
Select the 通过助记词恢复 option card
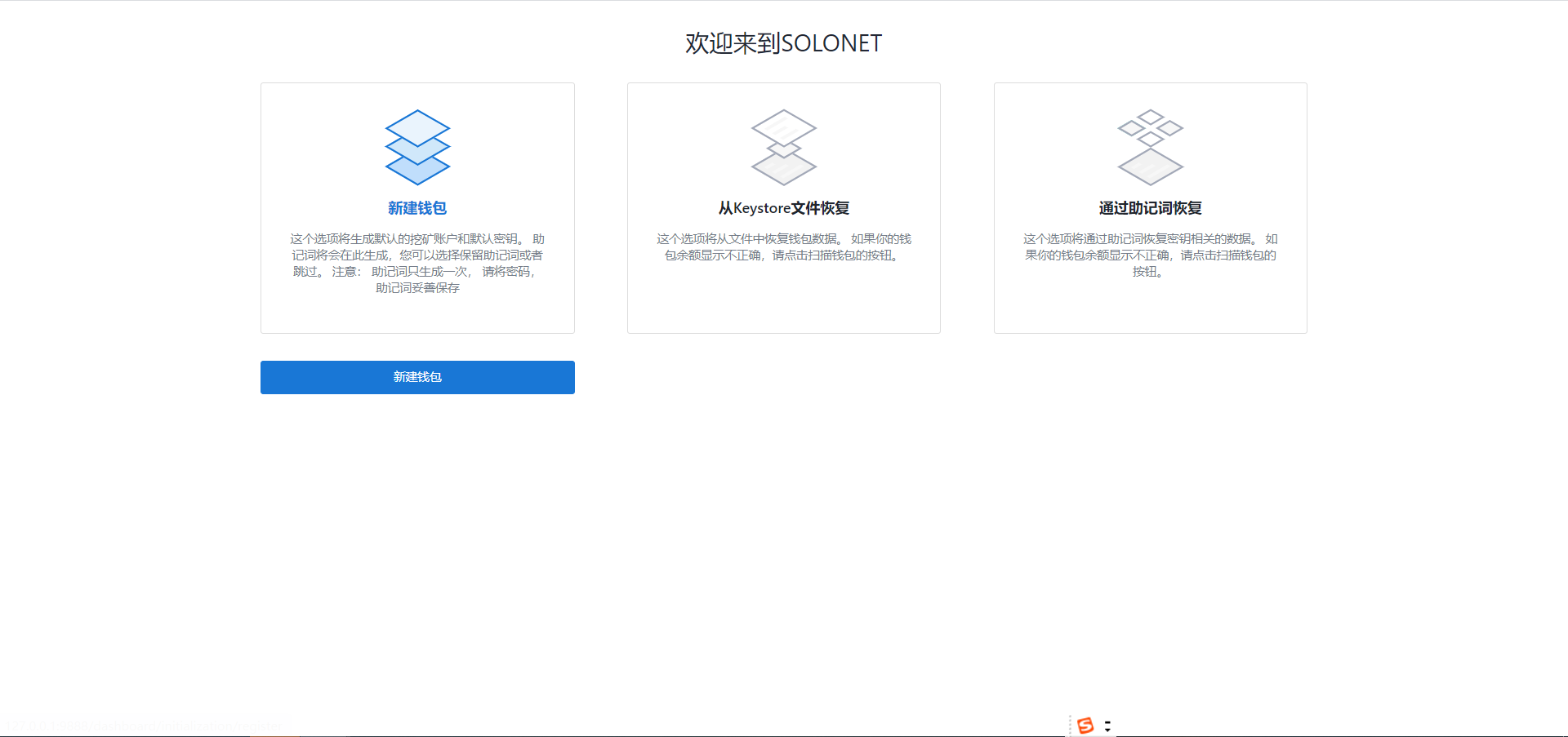pyautogui.click(x=1150, y=207)
